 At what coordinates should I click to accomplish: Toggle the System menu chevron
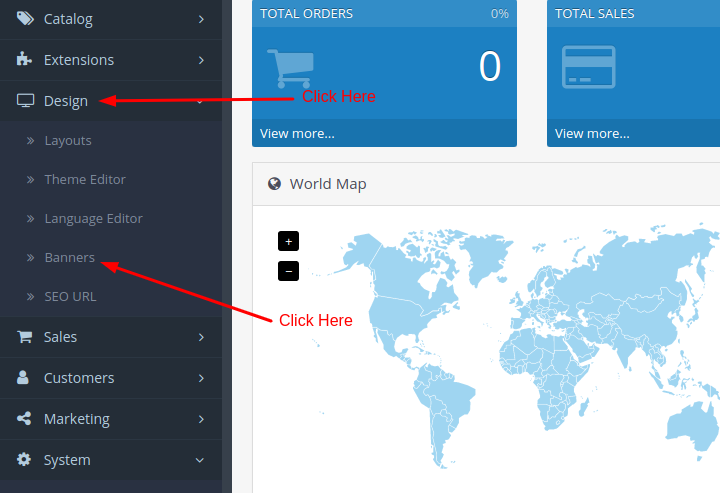point(200,460)
